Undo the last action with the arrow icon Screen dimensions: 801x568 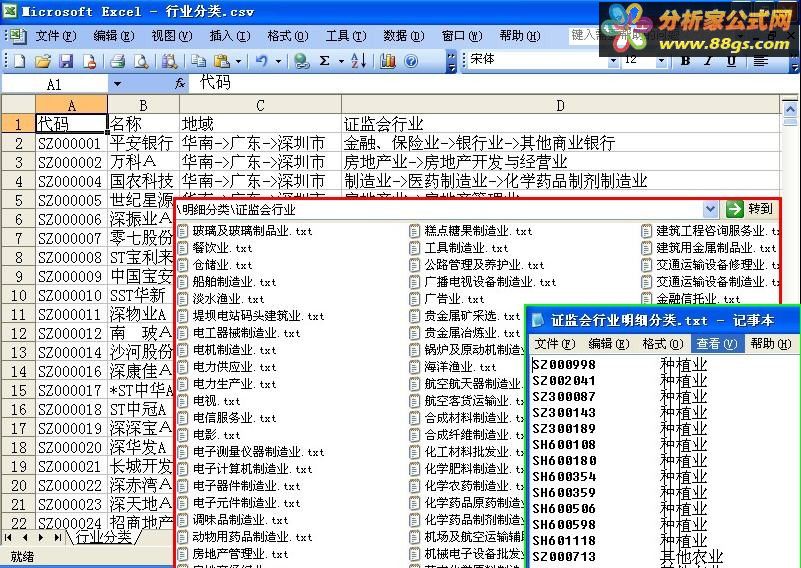tap(262, 61)
